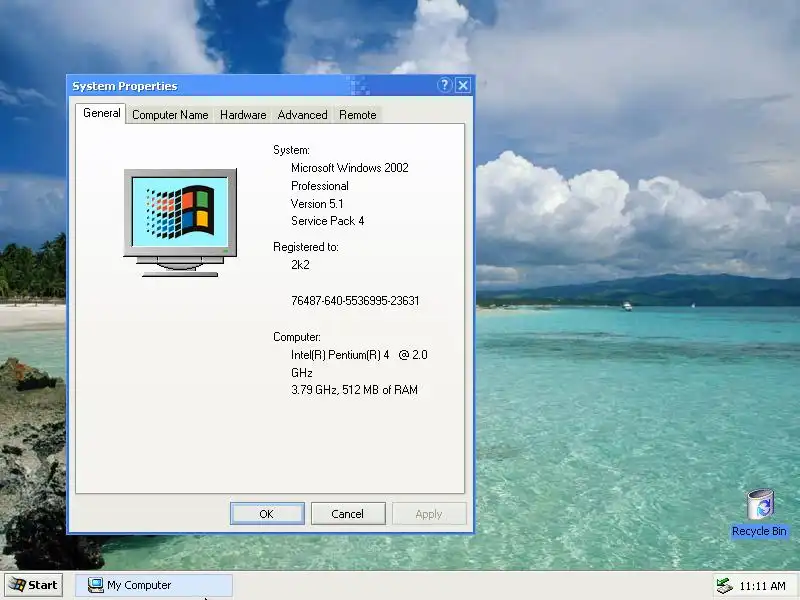This screenshot has height=600, width=800.
Task: Click the Apply button
Action: pos(429,514)
